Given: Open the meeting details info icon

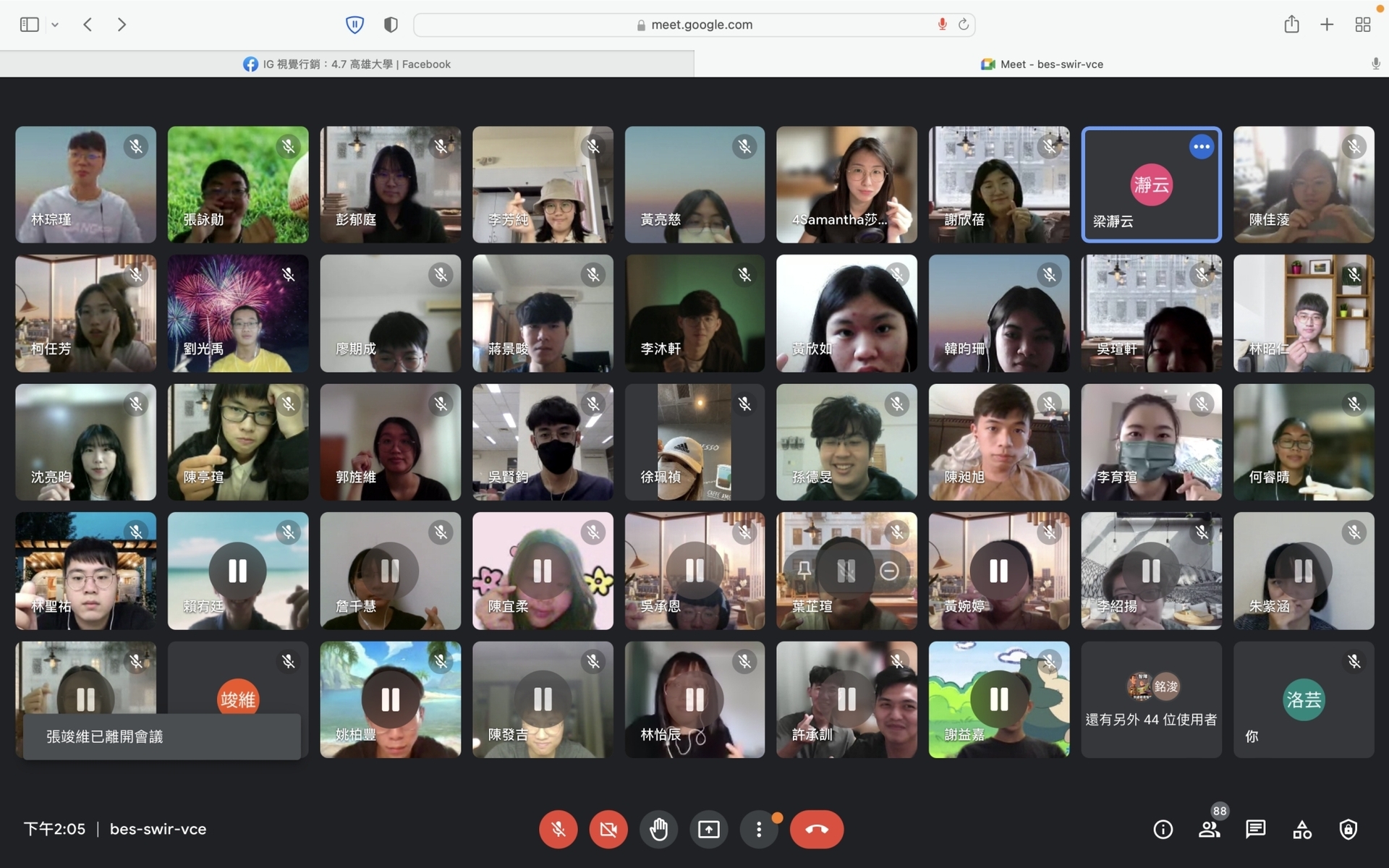Looking at the screenshot, I should point(1163,829).
